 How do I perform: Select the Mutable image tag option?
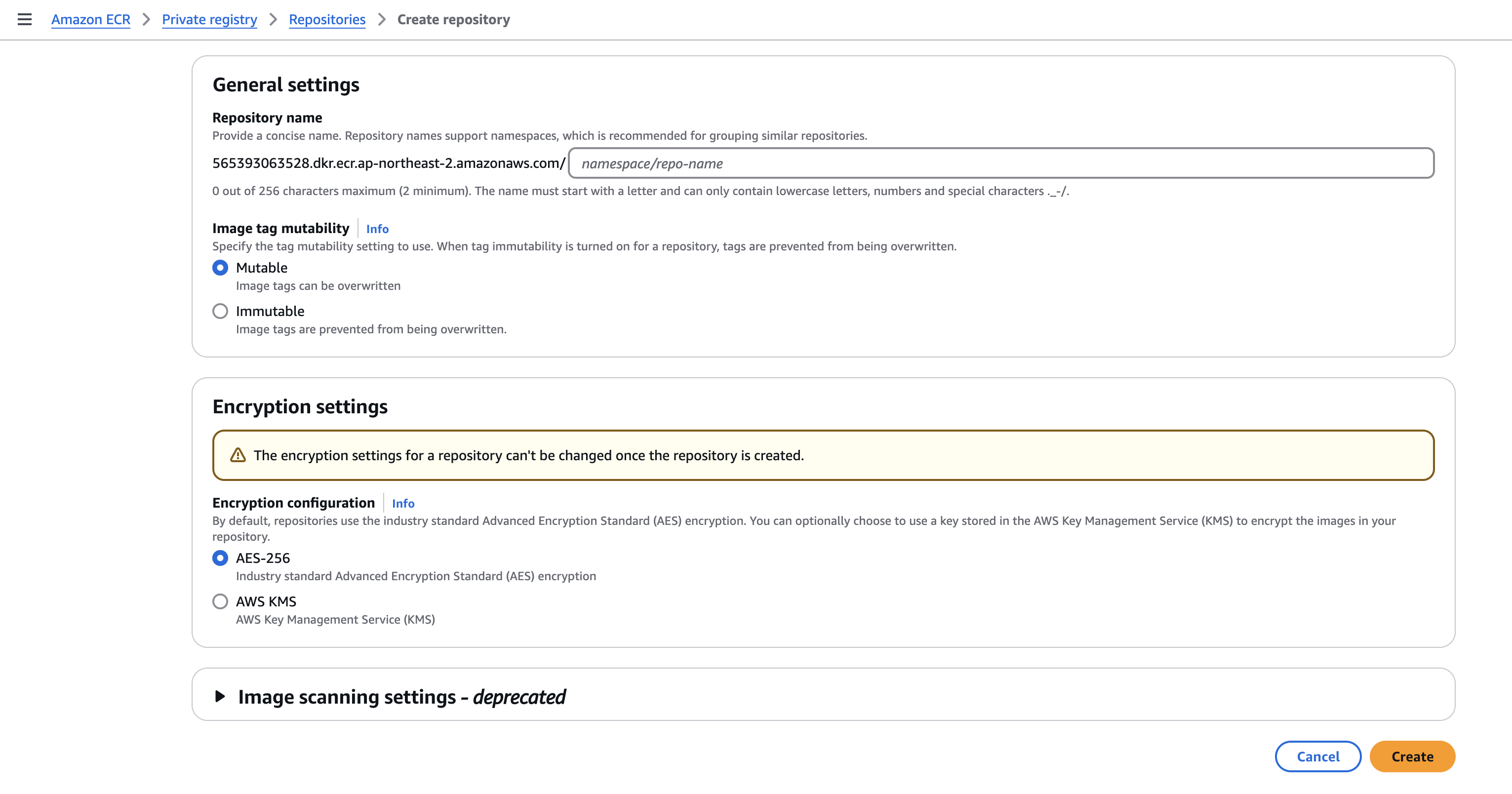pos(220,268)
